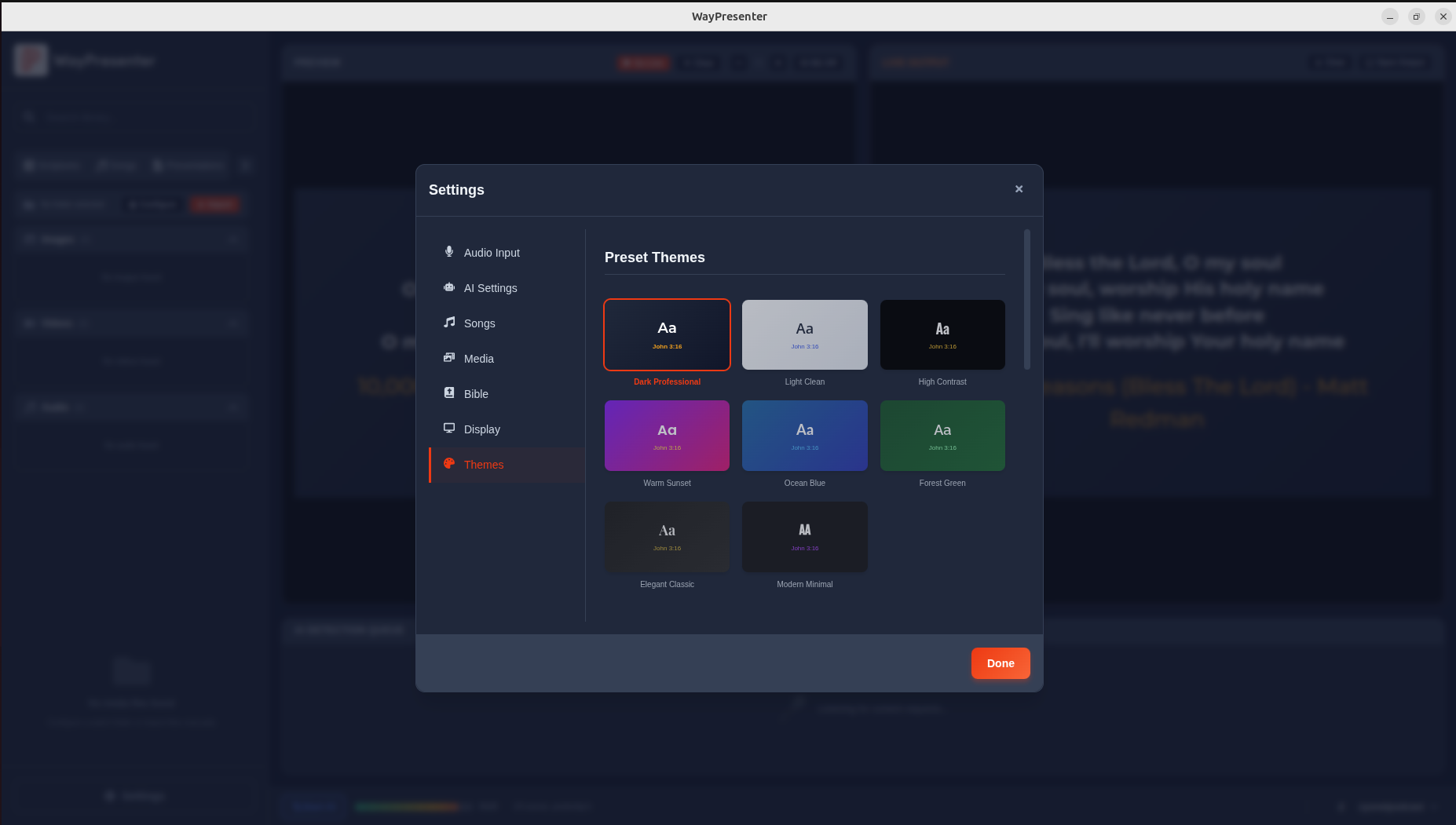The image size is (1456, 825).
Task: Click the robot icon beside AI Settings
Action: pyautogui.click(x=449, y=287)
